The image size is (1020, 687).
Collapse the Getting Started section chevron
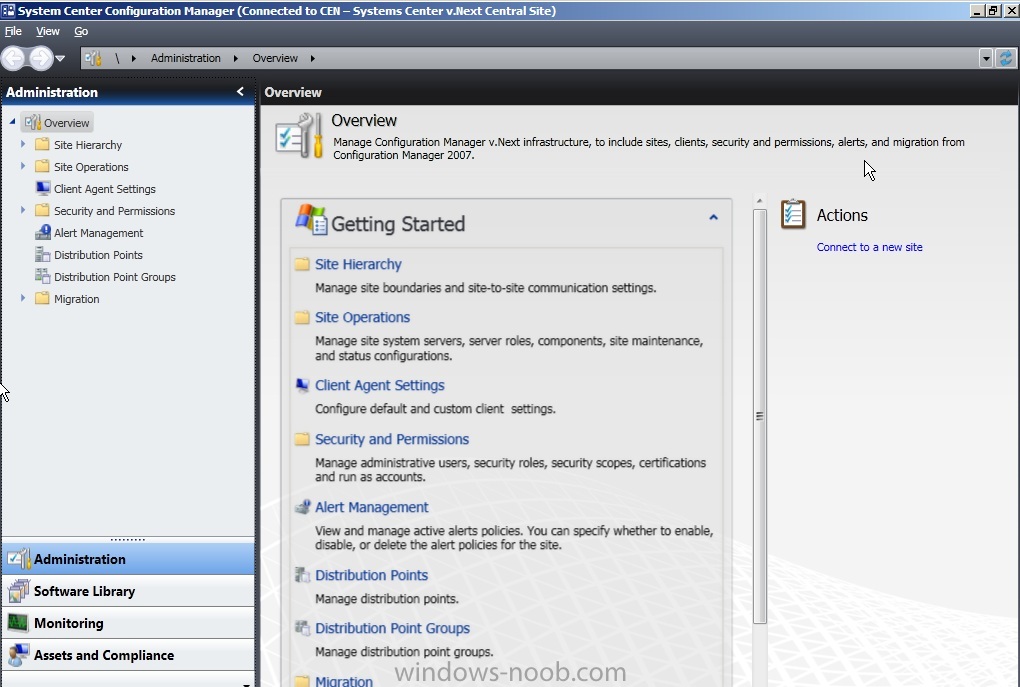click(714, 217)
